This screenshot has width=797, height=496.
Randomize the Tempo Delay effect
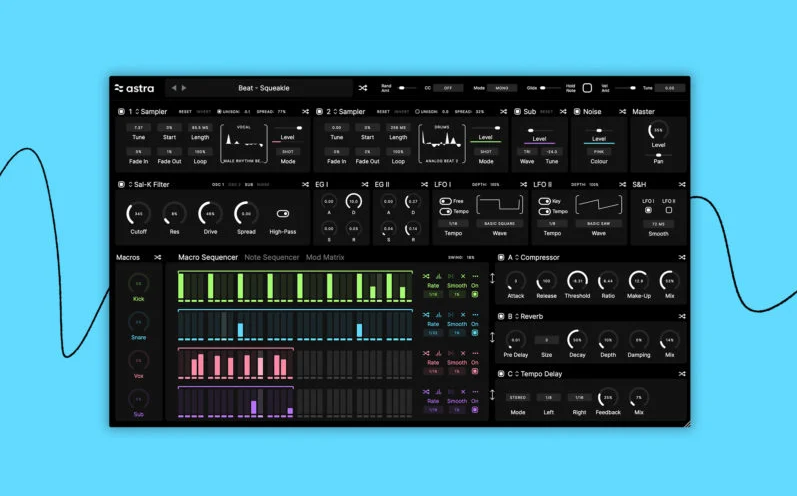[682, 374]
